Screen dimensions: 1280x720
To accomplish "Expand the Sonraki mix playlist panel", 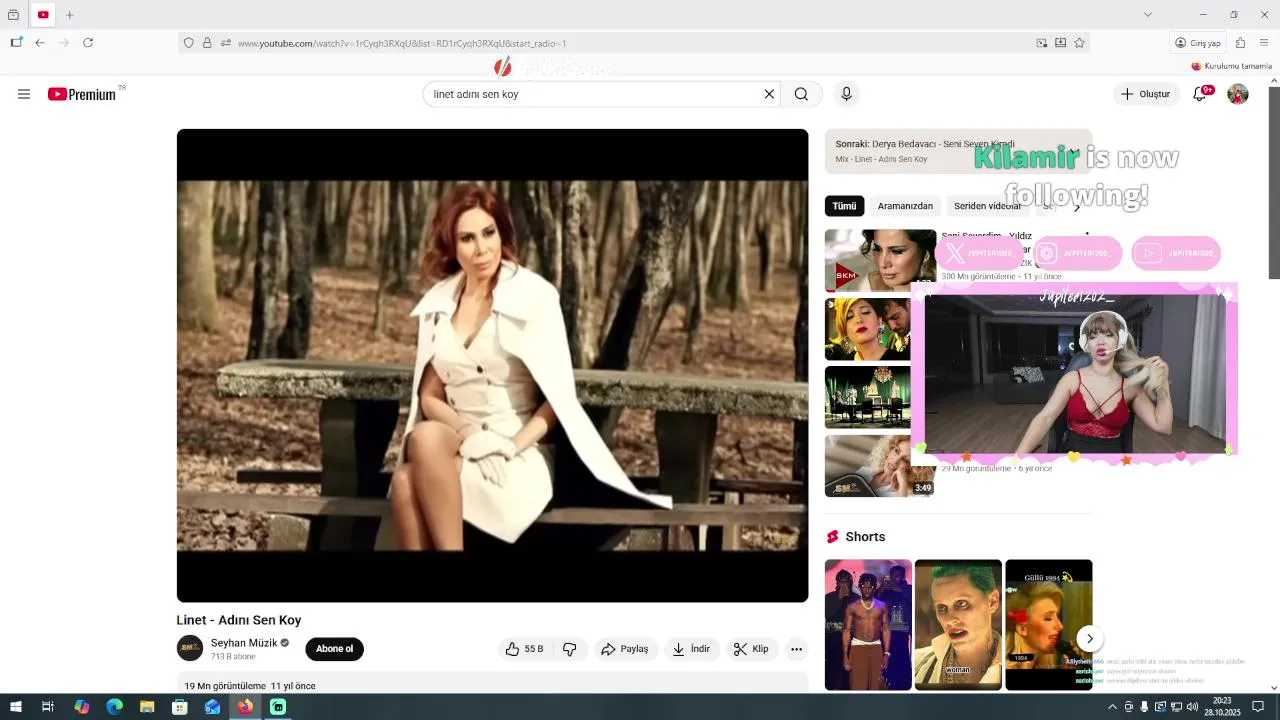I will point(958,151).
